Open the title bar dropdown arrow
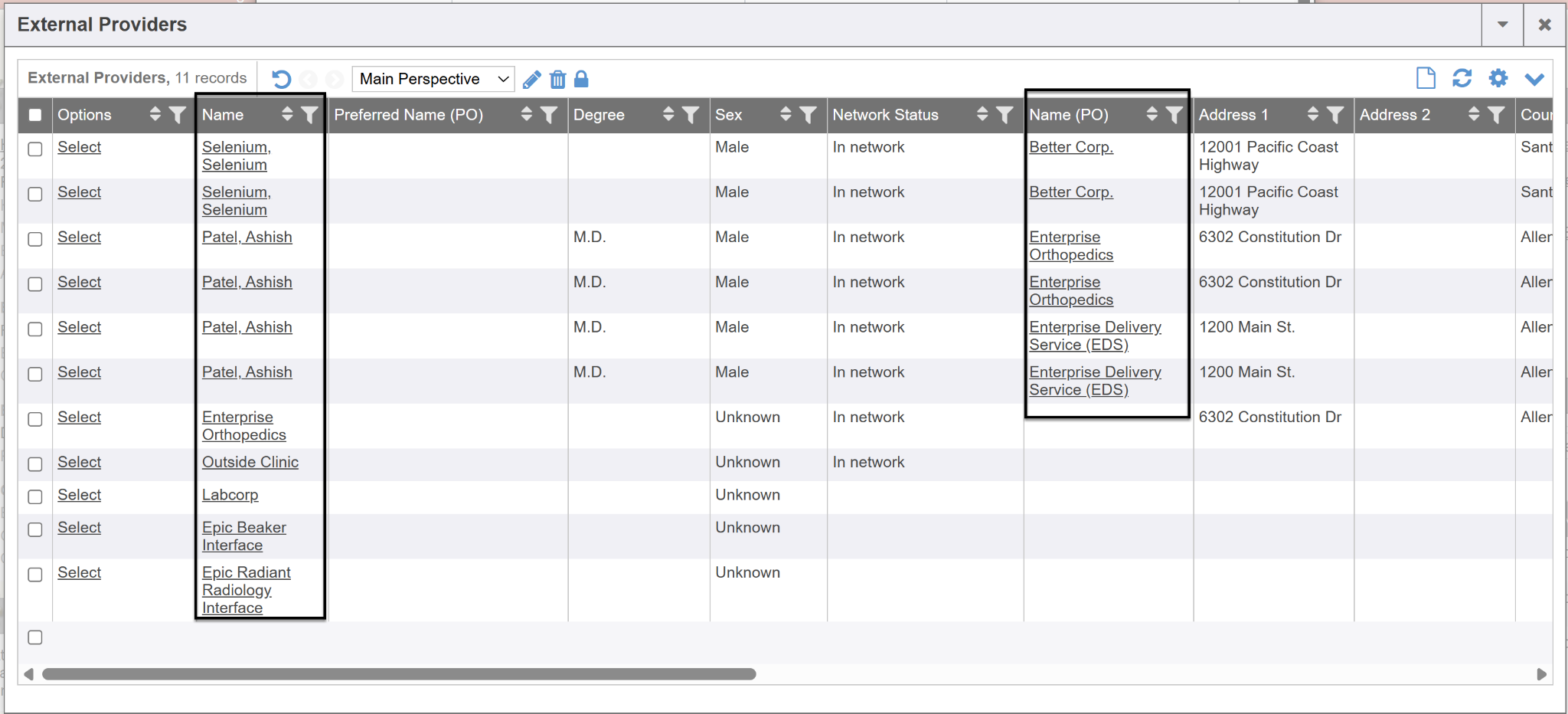Viewport: 1568px width, 714px height. coord(1502,25)
